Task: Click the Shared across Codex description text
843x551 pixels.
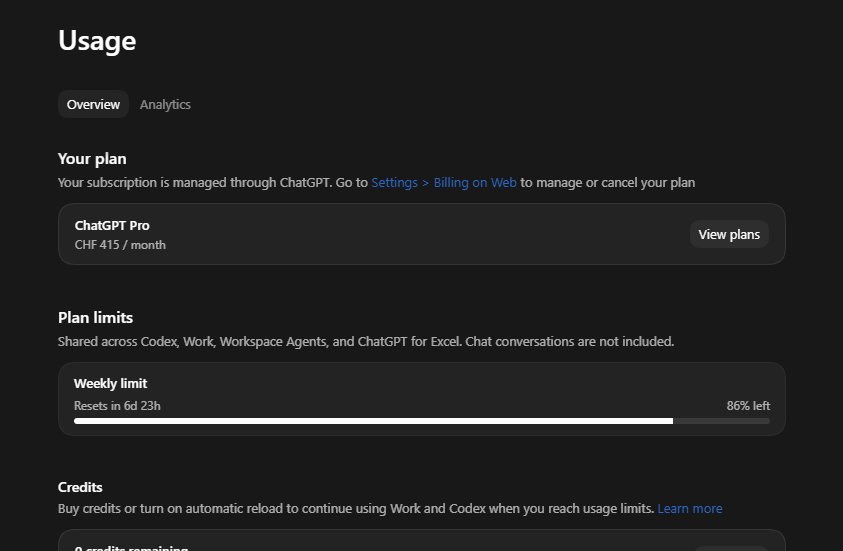Action: point(366,342)
